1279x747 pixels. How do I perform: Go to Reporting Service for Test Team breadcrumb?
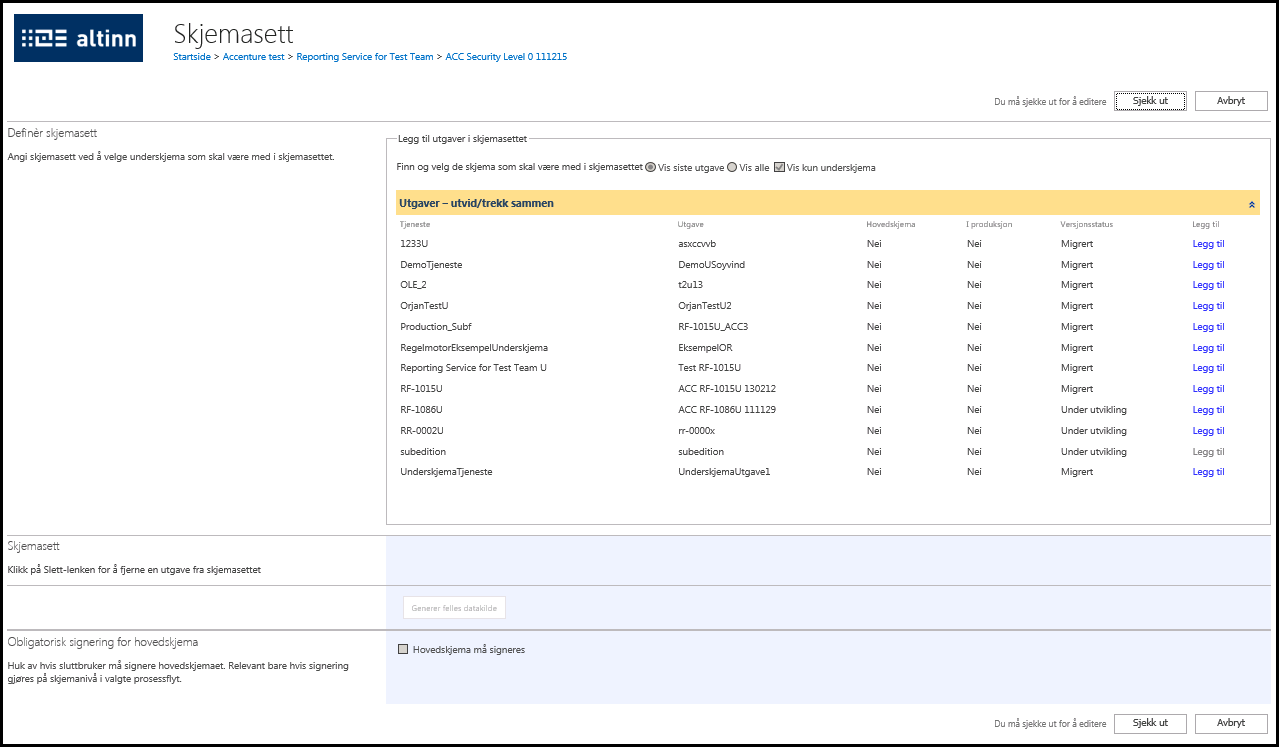[x=365, y=57]
